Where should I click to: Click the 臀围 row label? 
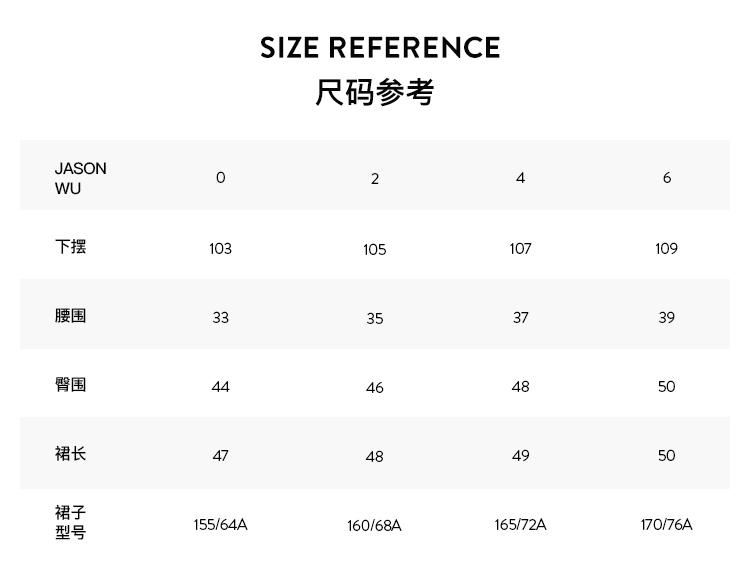(70, 384)
